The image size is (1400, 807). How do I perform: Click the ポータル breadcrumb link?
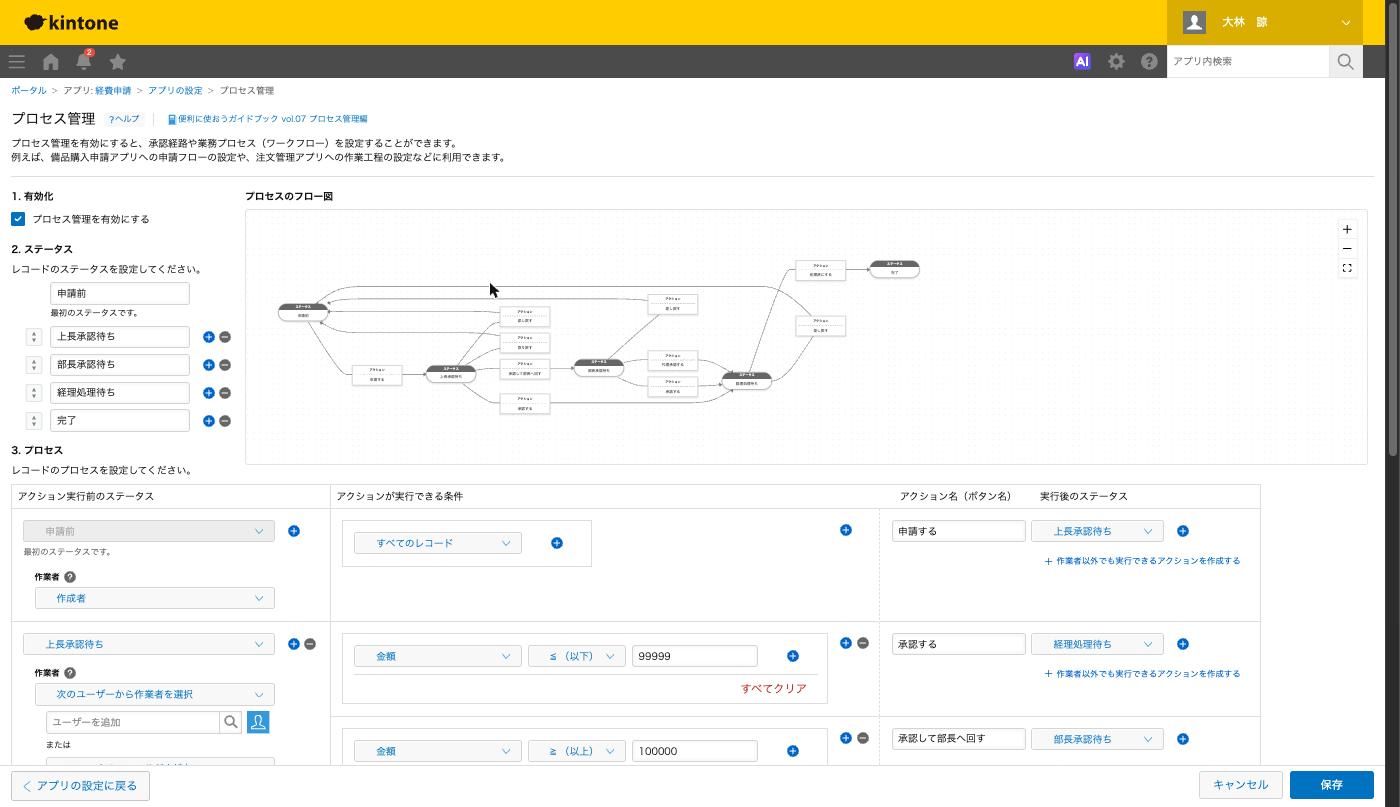29,91
